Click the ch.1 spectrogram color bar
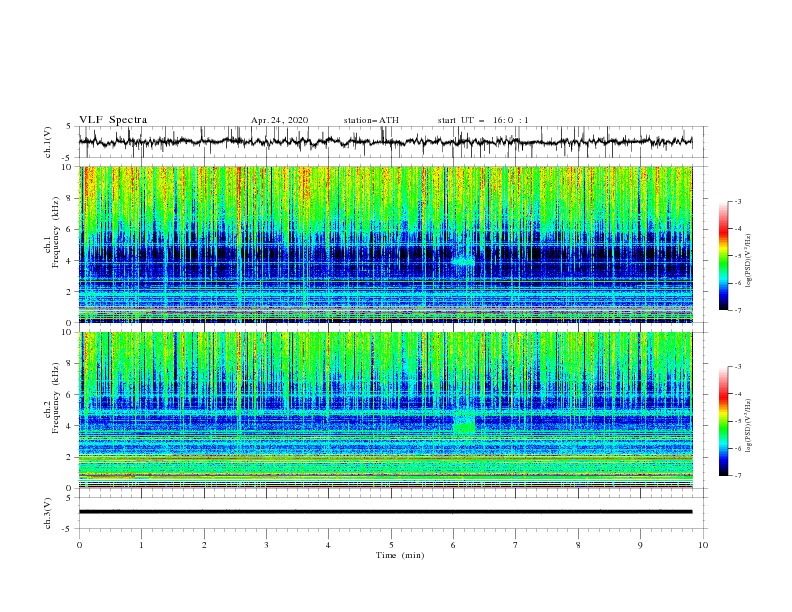792x612 pixels. point(724,256)
